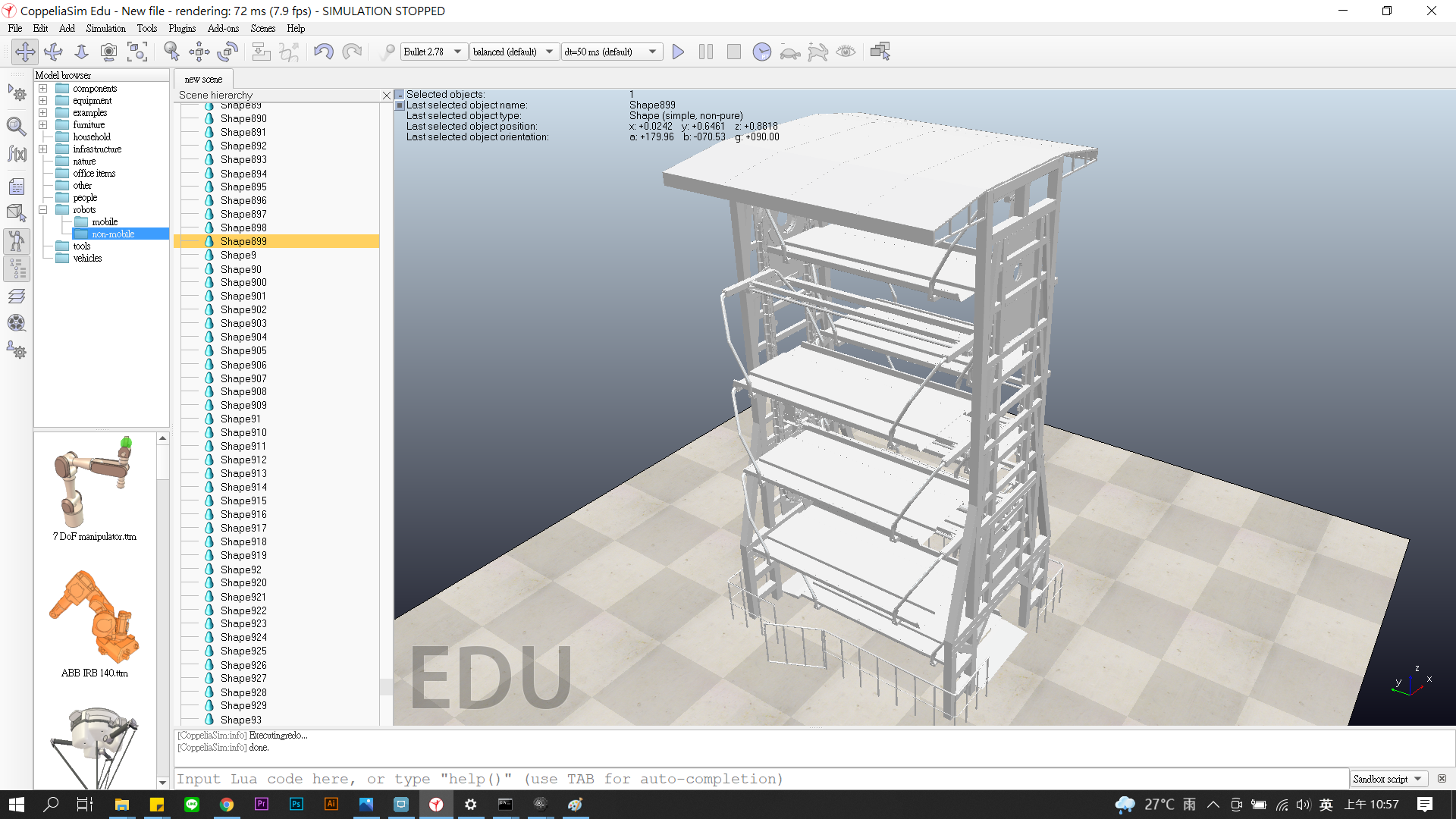Open the Bullet 2.78 physics engine dropdown
The image size is (1456, 819).
(433, 52)
